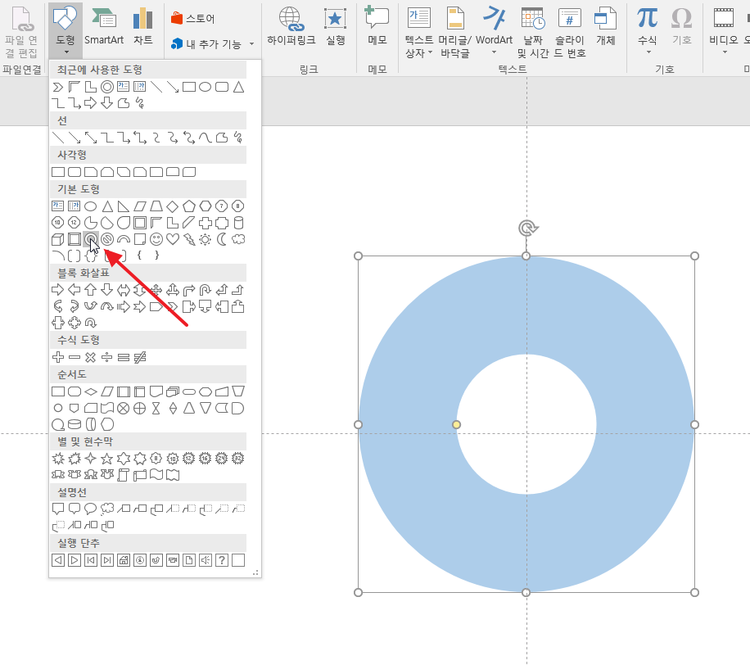The width and height of the screenshot is (750, 665).
Task: Choose the Not Equal equation shape
Action: coord(140,357)
